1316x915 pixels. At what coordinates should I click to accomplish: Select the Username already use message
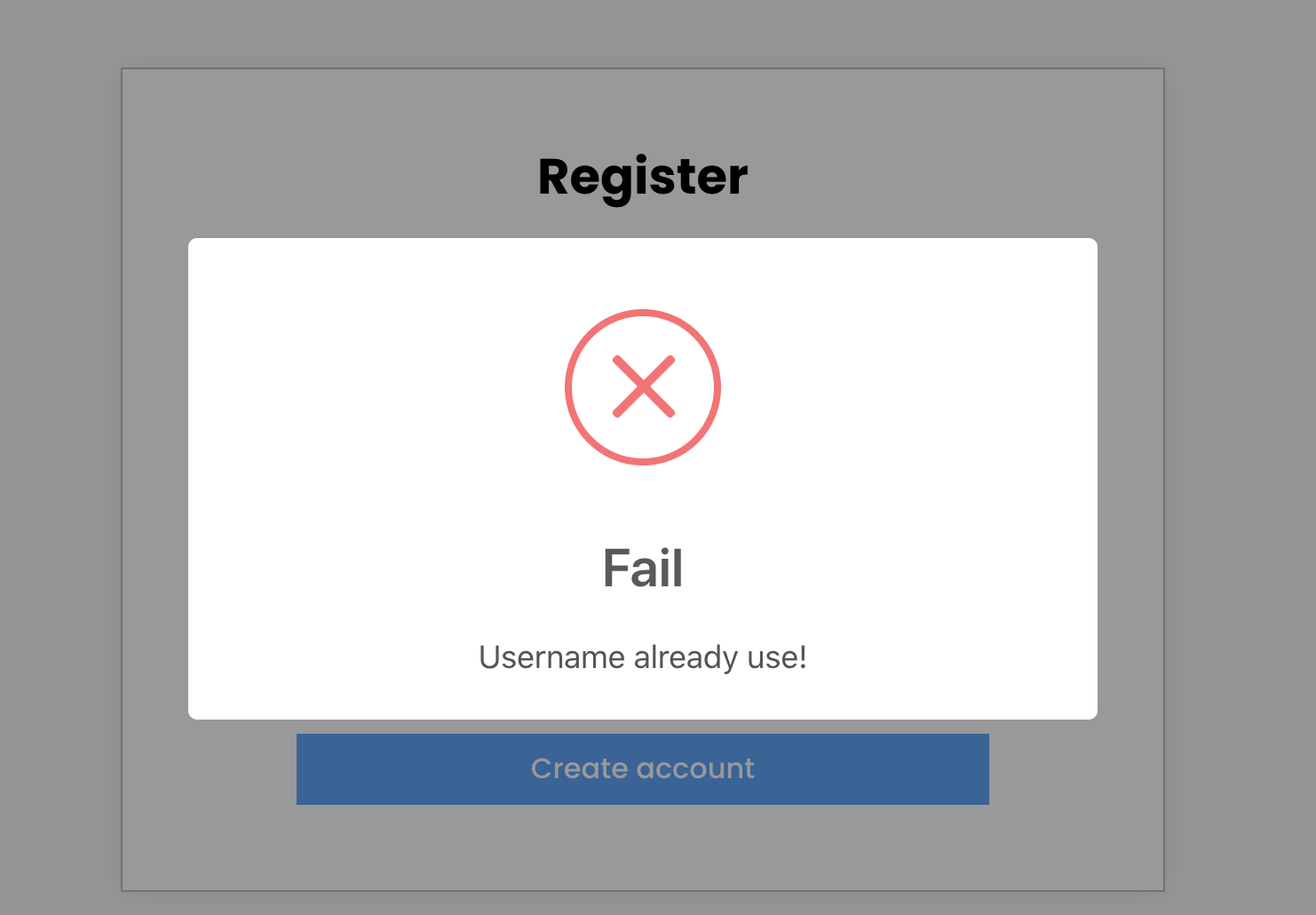[x=643, y=657]
